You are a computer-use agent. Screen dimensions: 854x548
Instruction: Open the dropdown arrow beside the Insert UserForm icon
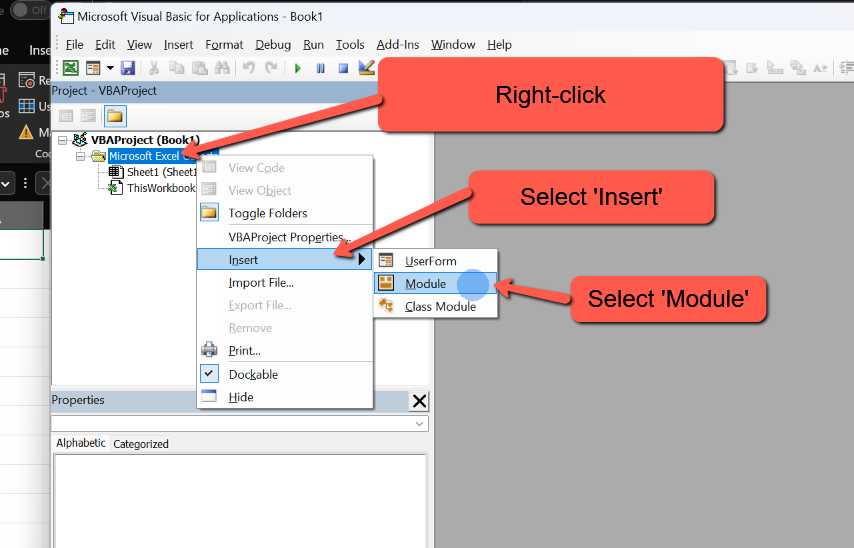pos(109,68)
